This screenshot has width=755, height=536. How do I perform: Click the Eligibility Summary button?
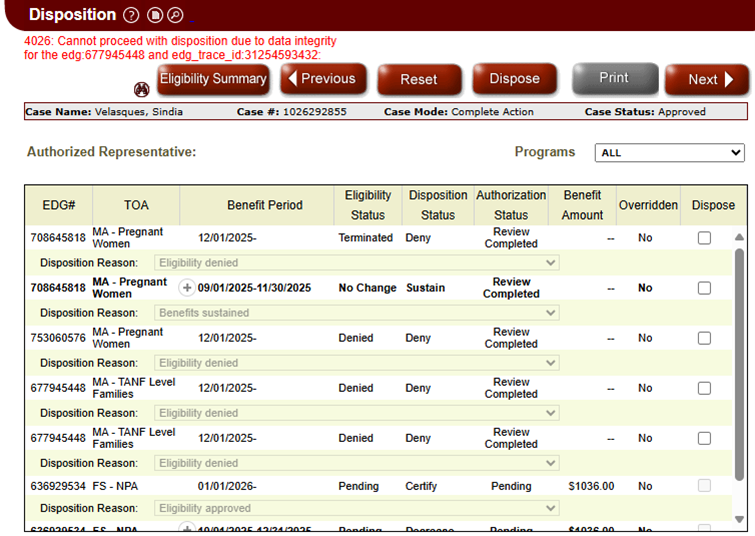[213, 79]
